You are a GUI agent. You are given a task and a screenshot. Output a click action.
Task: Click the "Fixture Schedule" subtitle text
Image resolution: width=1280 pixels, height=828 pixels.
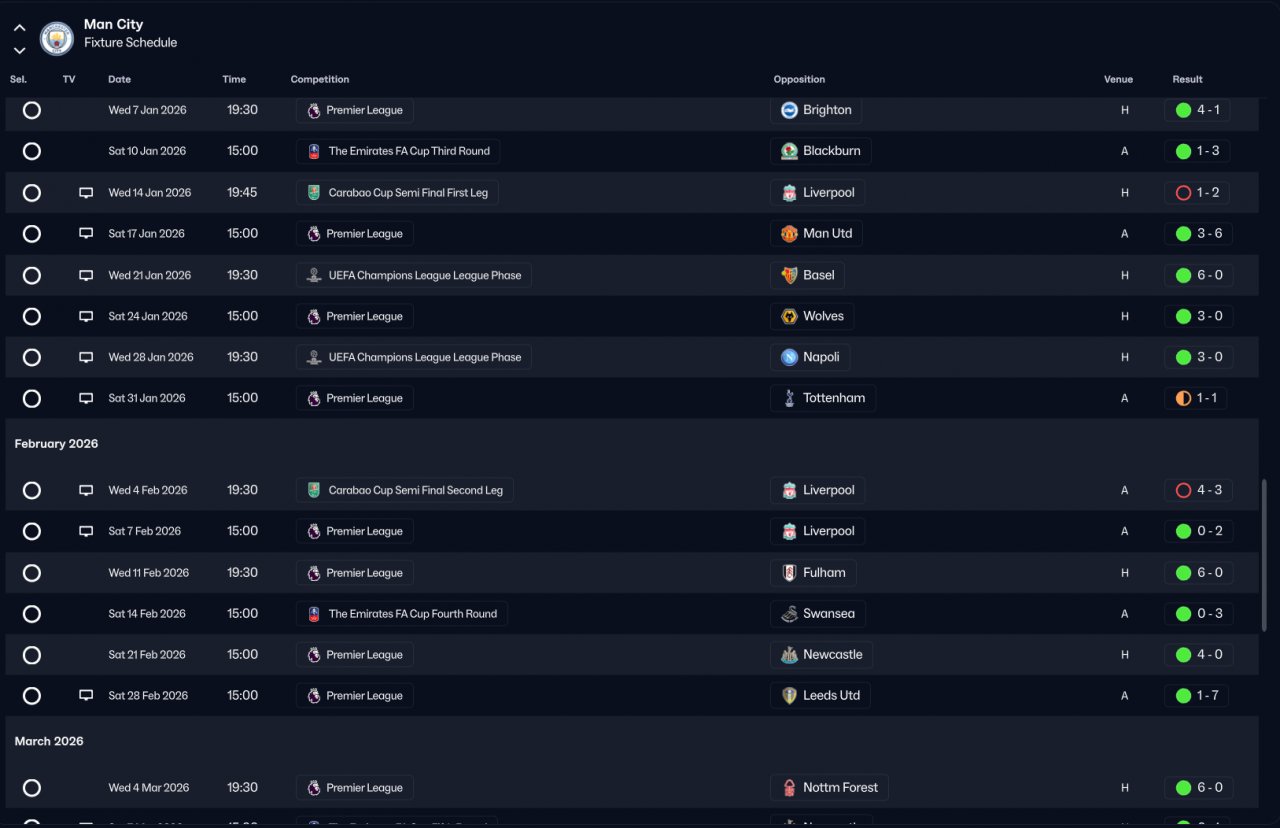click(131, 43)
